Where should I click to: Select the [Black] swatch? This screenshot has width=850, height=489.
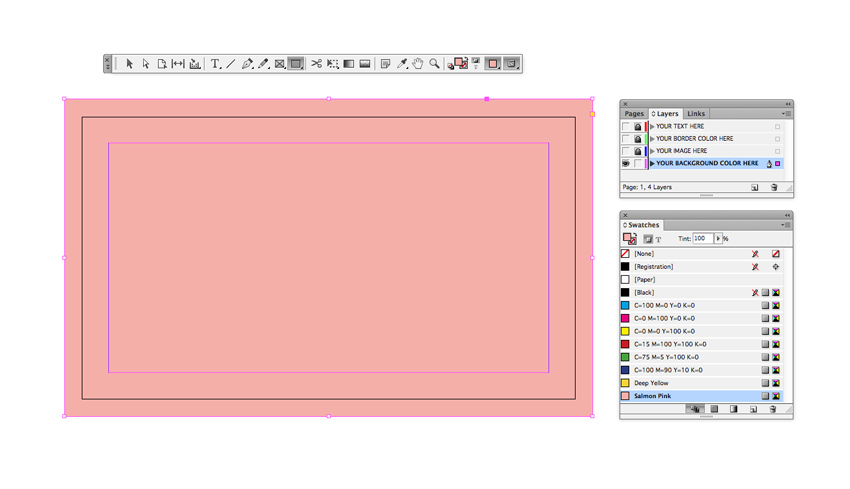coord(702,293)
